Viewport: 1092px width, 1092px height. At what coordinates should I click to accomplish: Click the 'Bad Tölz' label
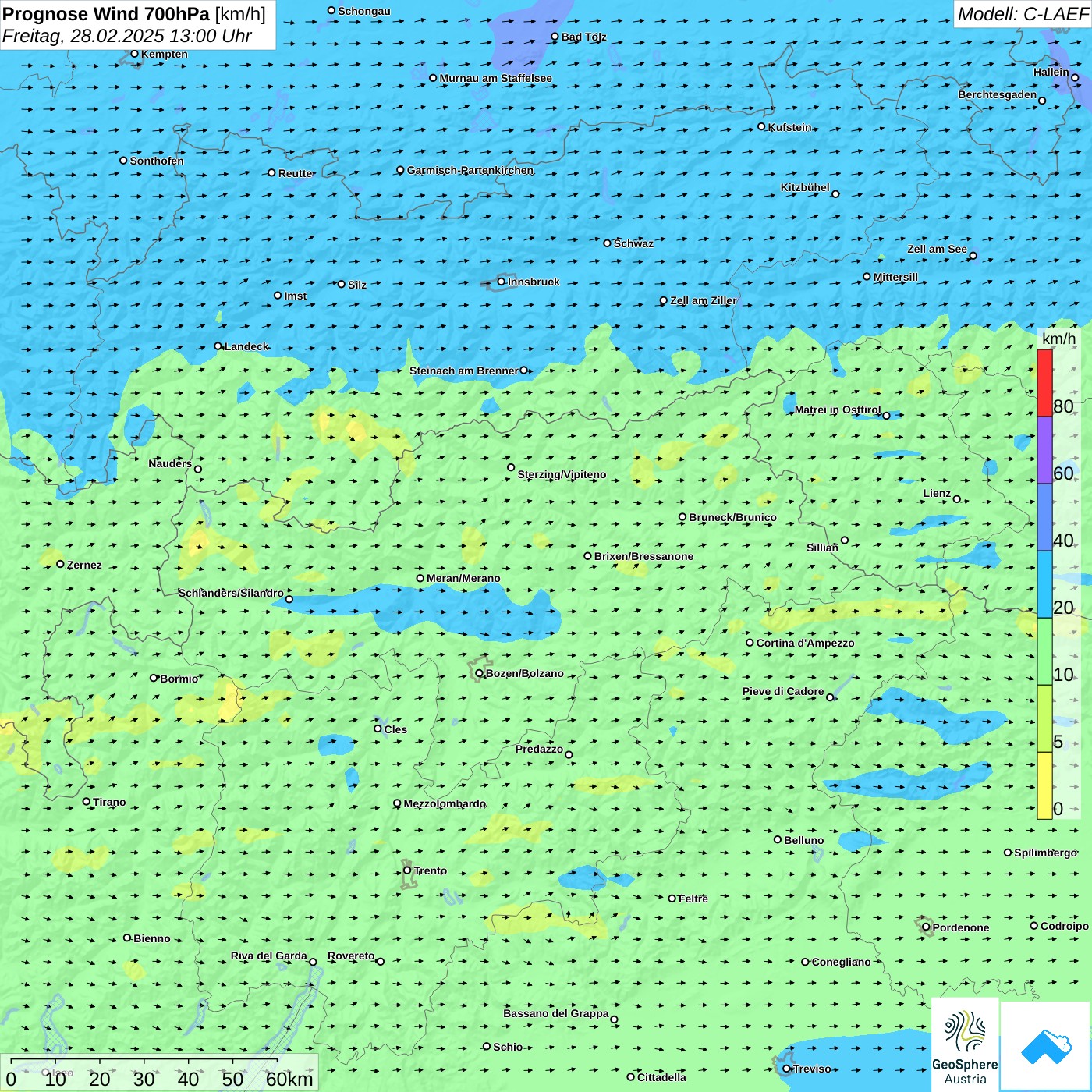583,37
